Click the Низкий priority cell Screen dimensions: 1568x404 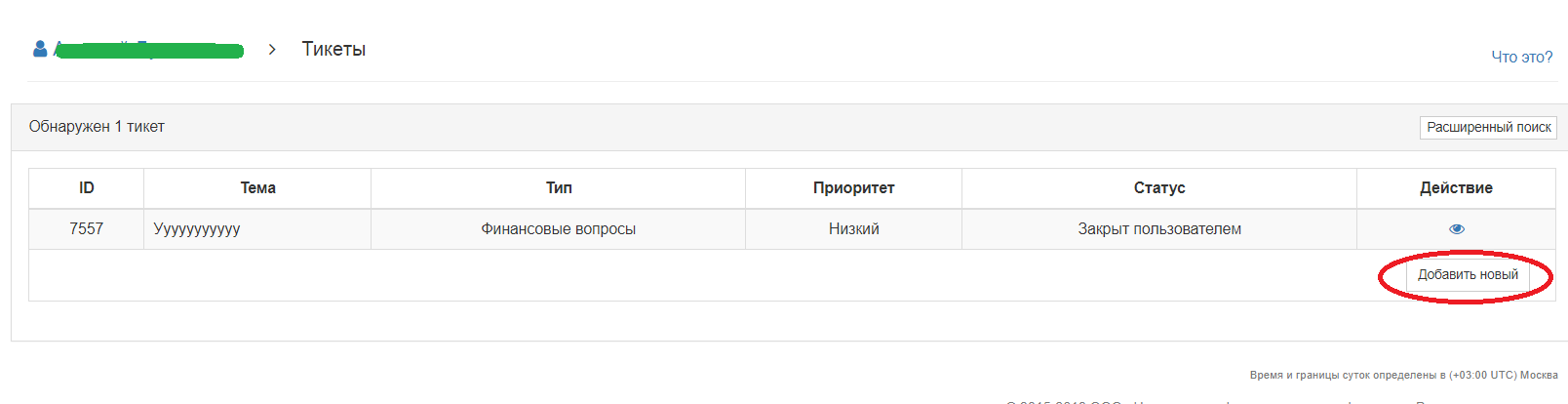pos(854,229)
